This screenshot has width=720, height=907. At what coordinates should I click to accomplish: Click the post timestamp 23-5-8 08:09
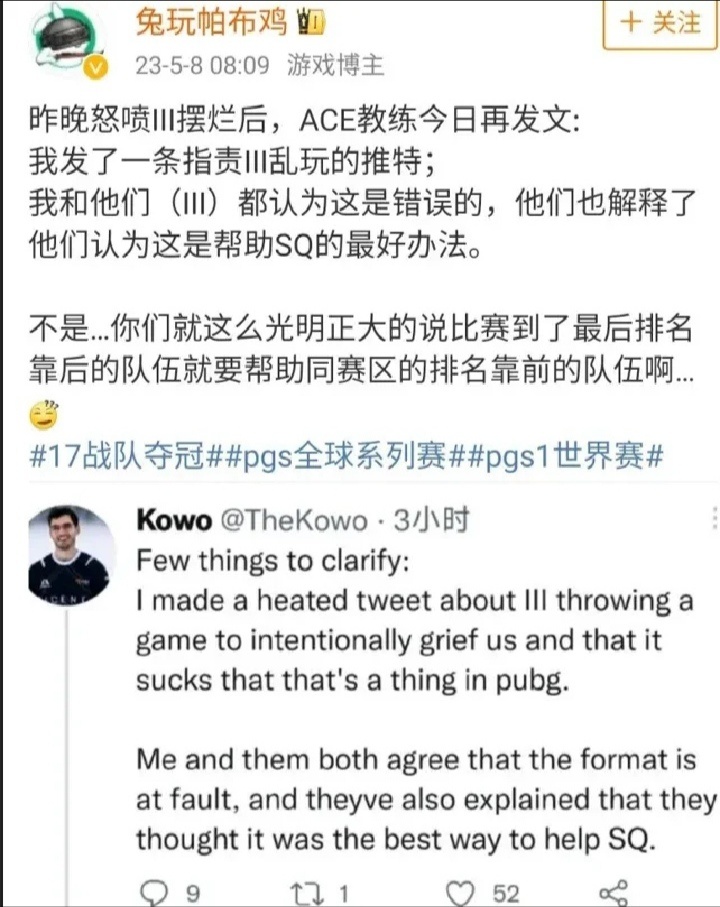(x=202, y=65)
